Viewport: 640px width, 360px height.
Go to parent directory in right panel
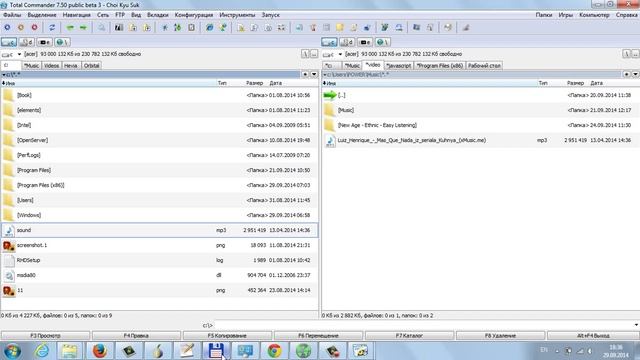636,54
